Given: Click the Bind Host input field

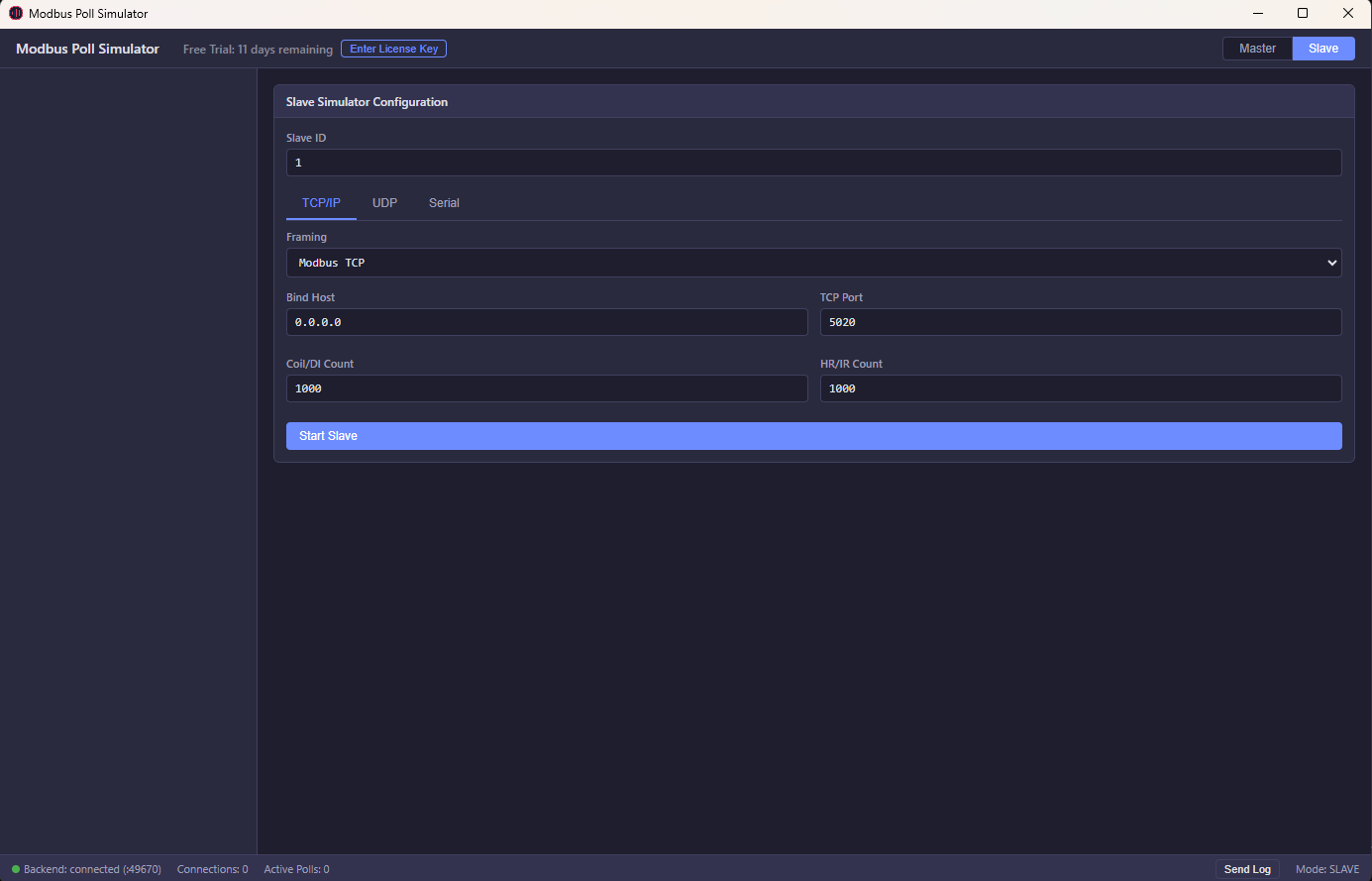Looking at the screenshot, I should pyautogui.click(x=547, y=321).
